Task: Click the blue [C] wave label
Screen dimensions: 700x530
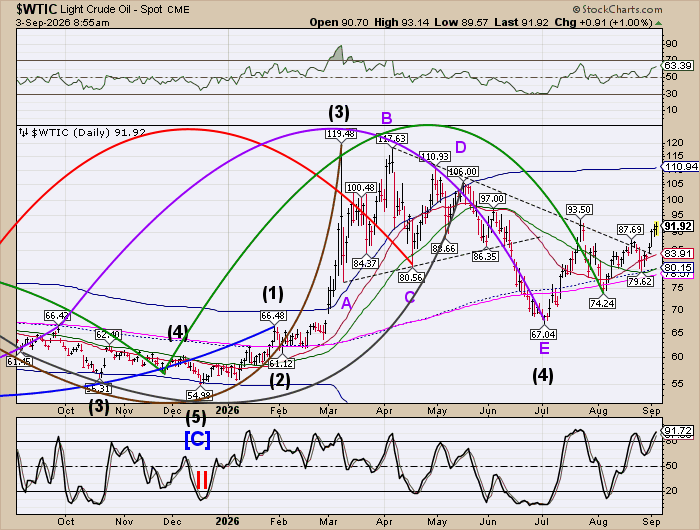Action: (x=197, y=440)
